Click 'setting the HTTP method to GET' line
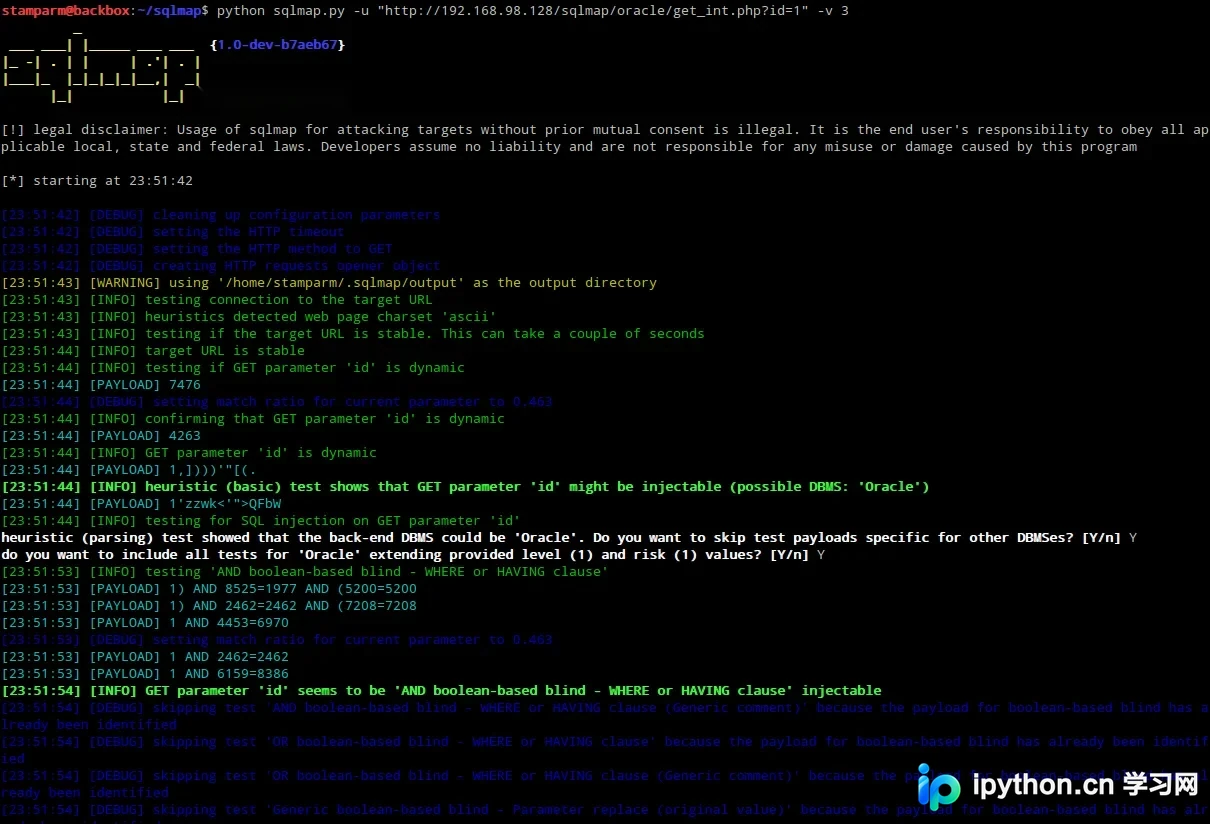Screen dimensions: 1210x824 [x=197, y=249]
